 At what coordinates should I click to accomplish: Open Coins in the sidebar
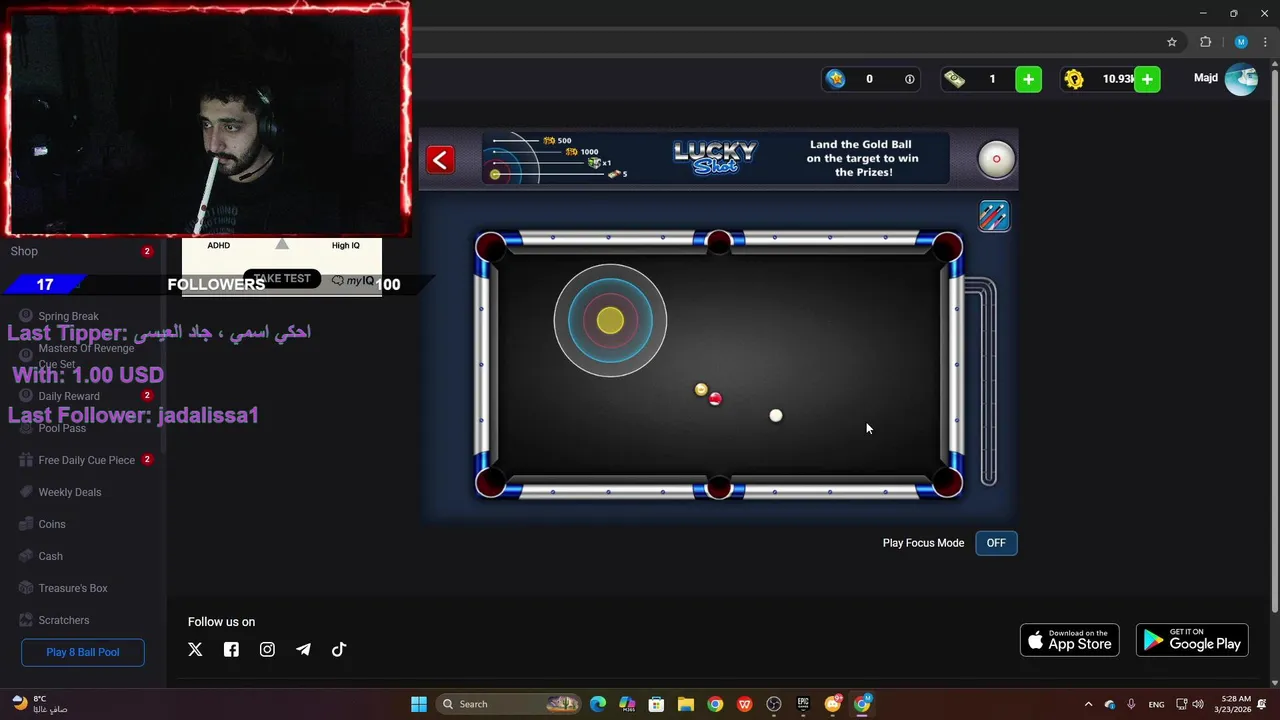[x=51, y=524]
